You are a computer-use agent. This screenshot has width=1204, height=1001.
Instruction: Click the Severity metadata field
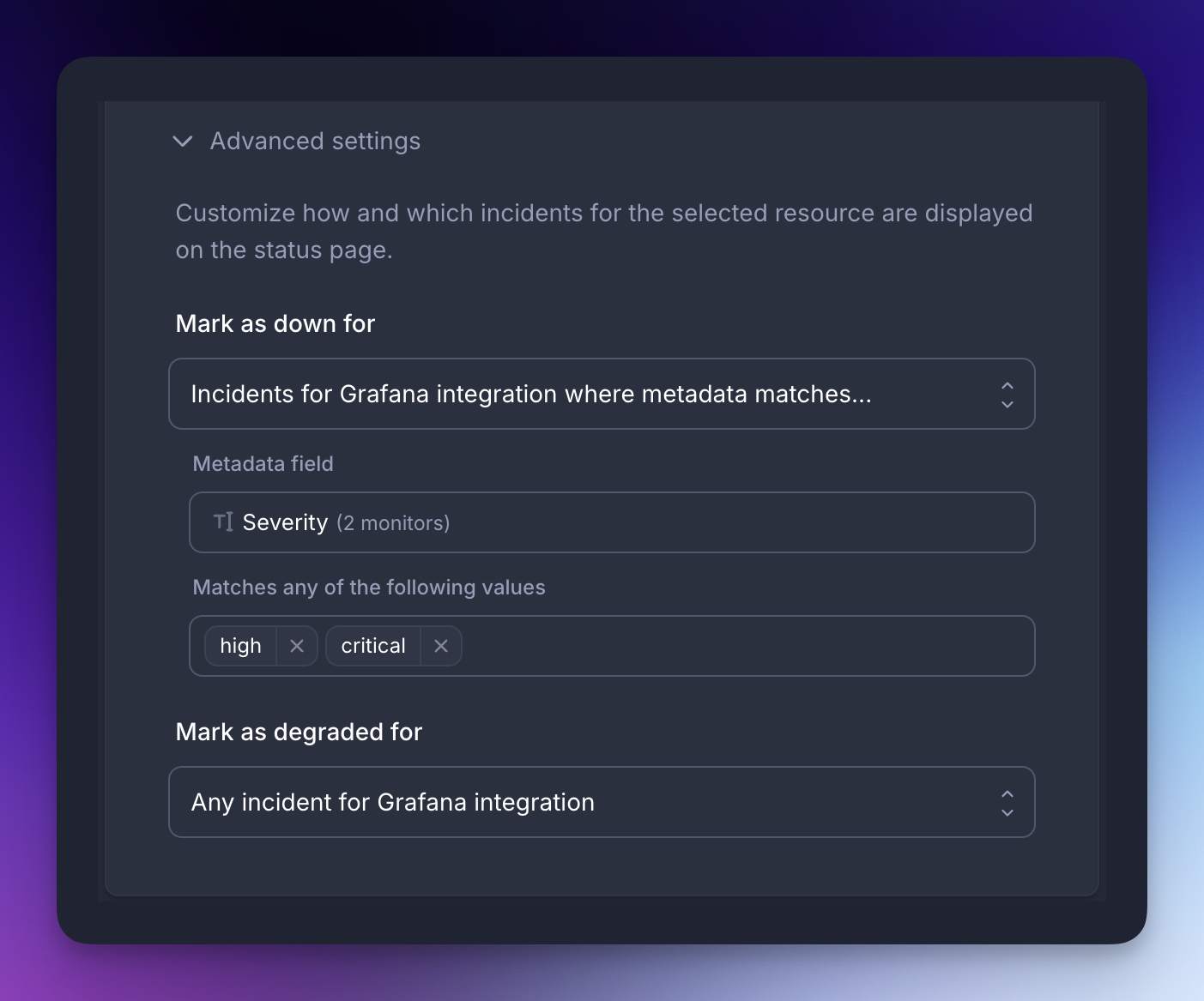click(611, 522)
